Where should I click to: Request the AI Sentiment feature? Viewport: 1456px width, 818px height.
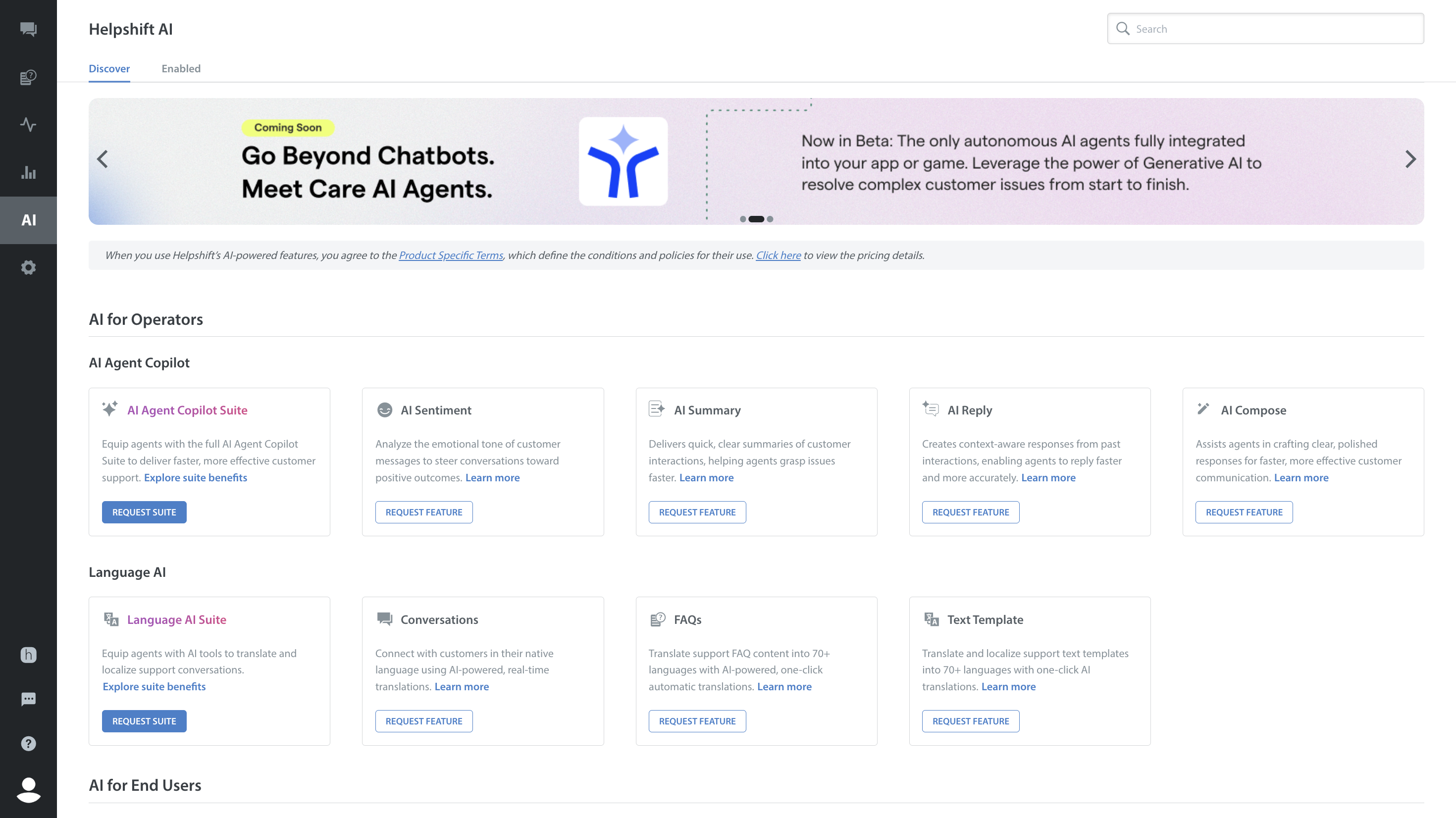tap(423, 512)
